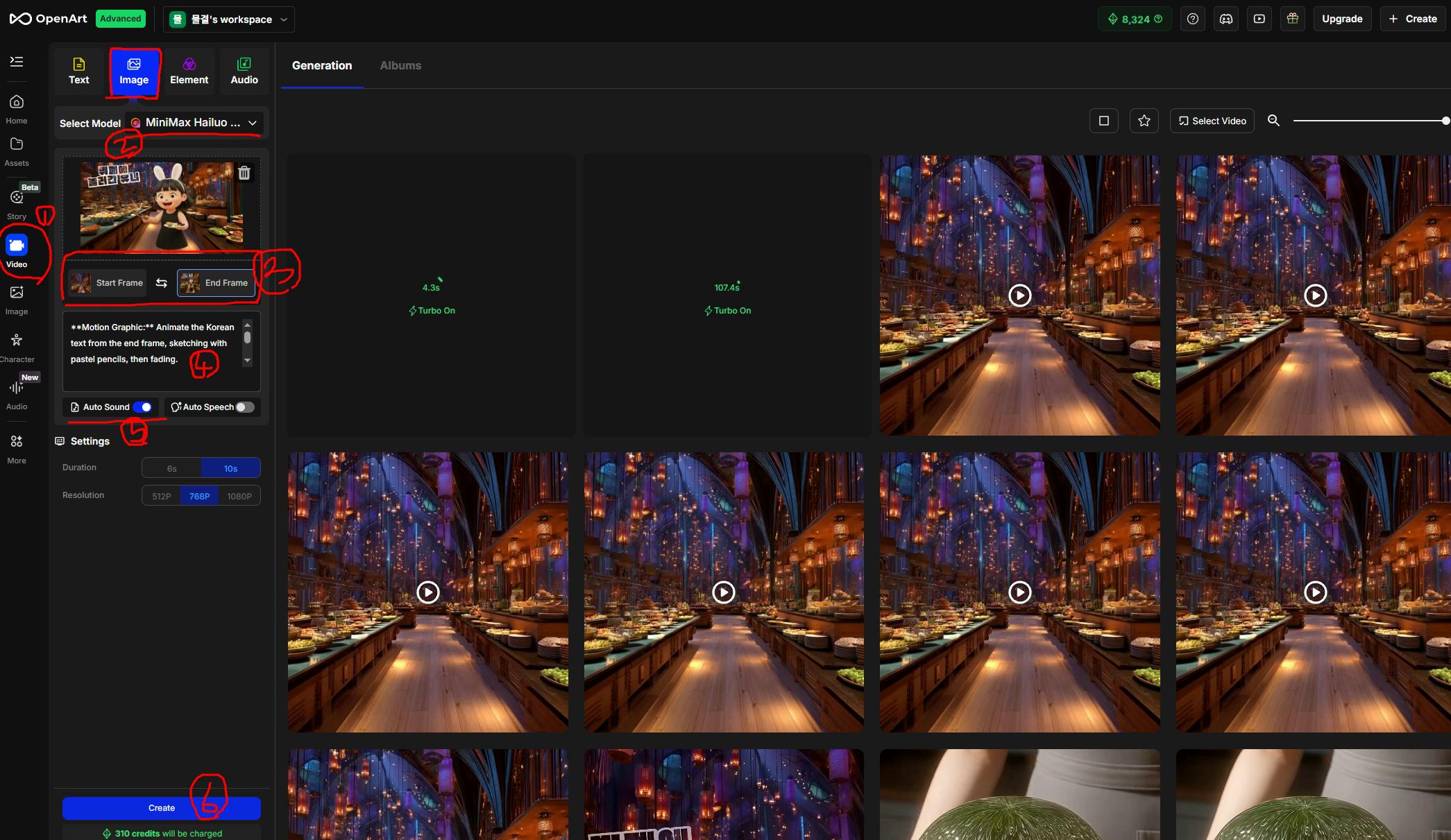Screen dimensions: 1451x840
Task: Click the 107.4s generating video placeholder
Action: point(727,295)
